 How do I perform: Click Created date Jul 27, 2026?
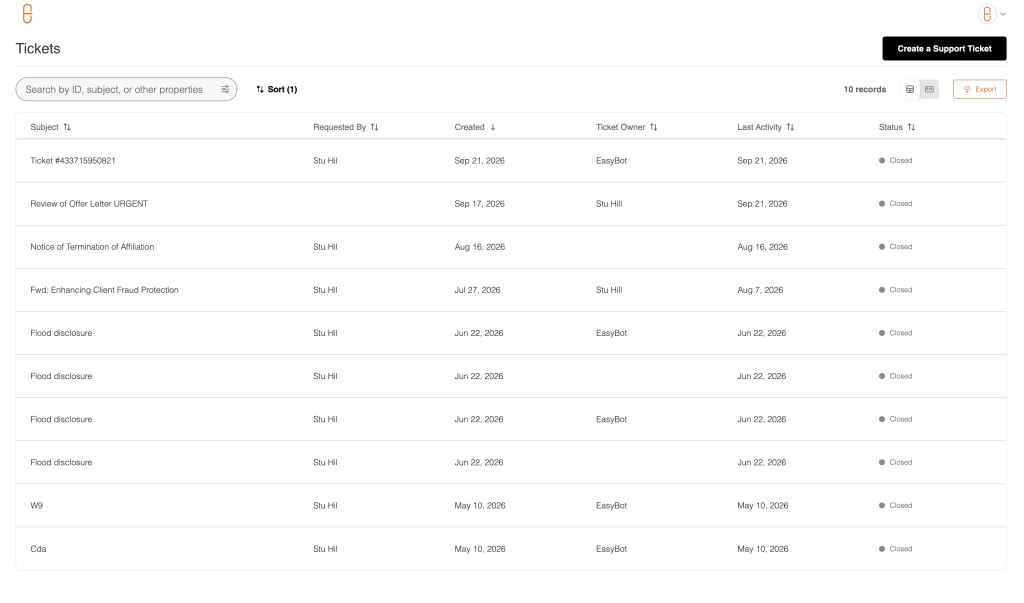click(x=477, y=290)
